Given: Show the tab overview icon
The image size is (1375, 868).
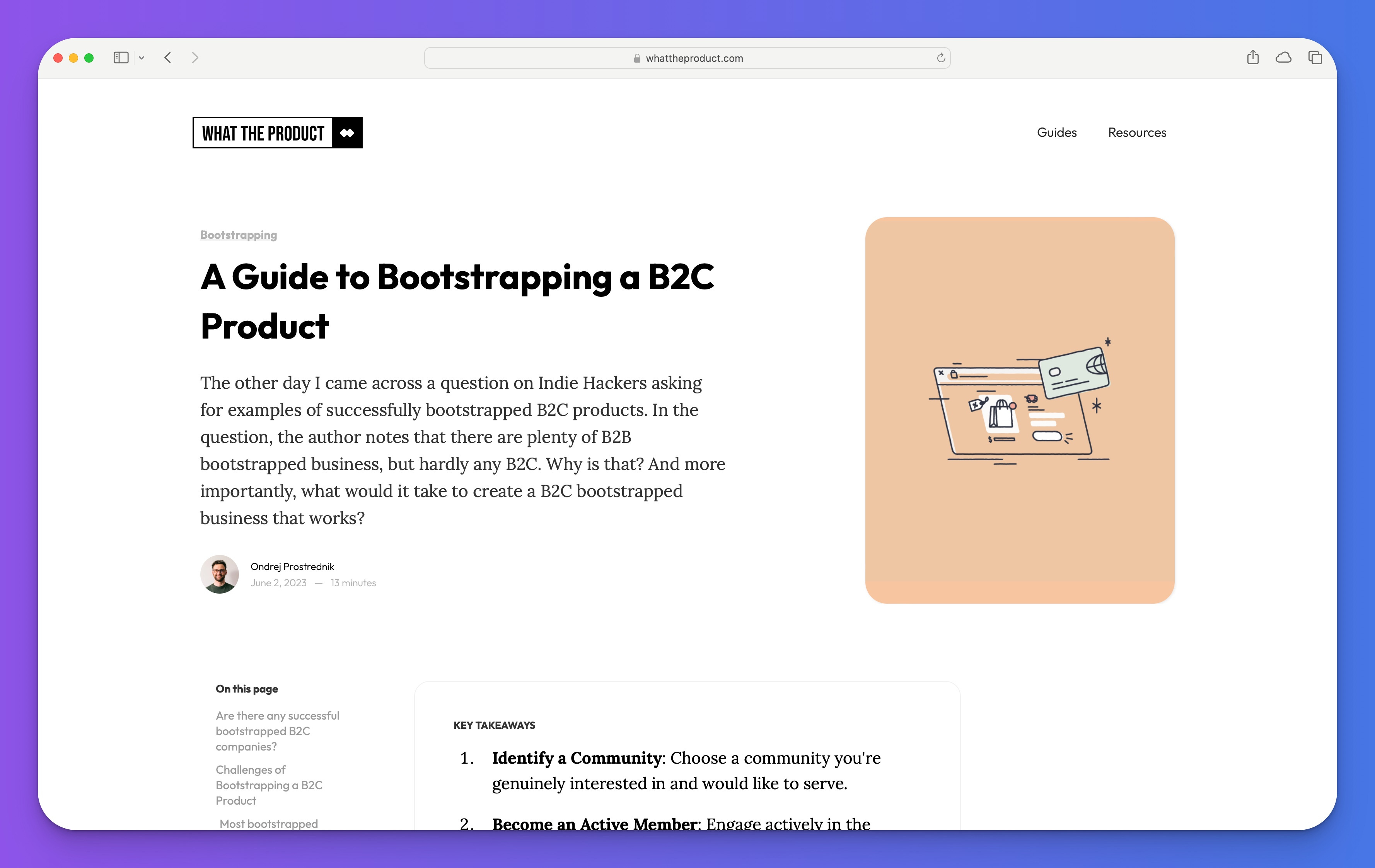Looking at the screenshot, I should [x=1315, y=58].
